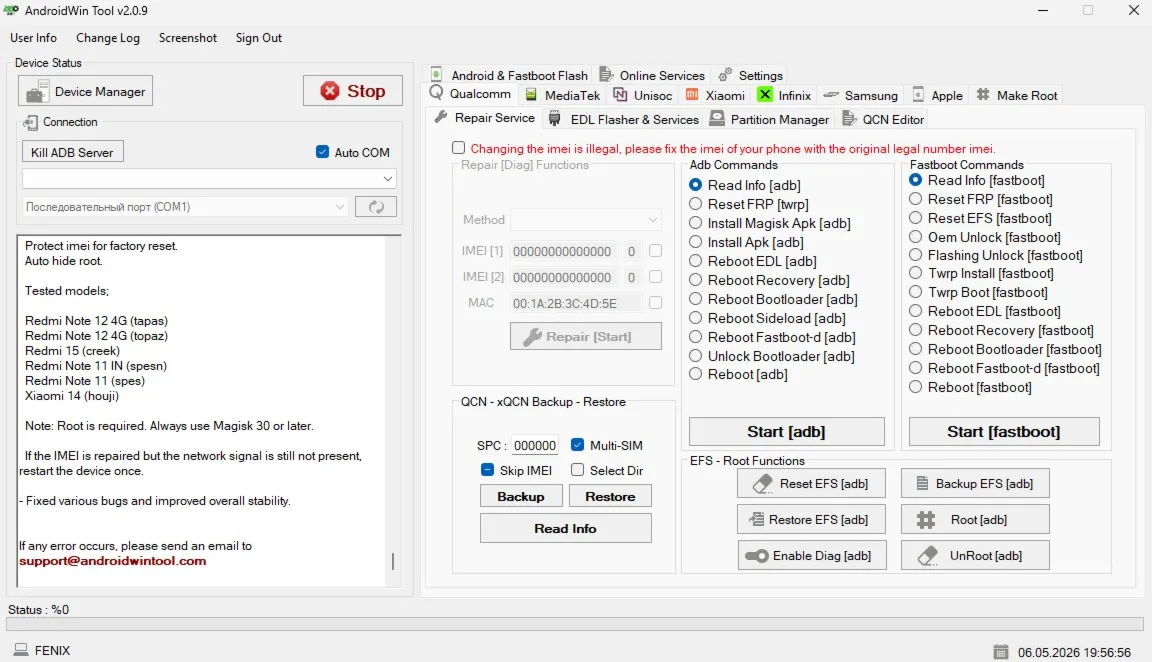Select Reboot EDL [adb] radio button
The image size is (1152, 662).
[695, 261]
